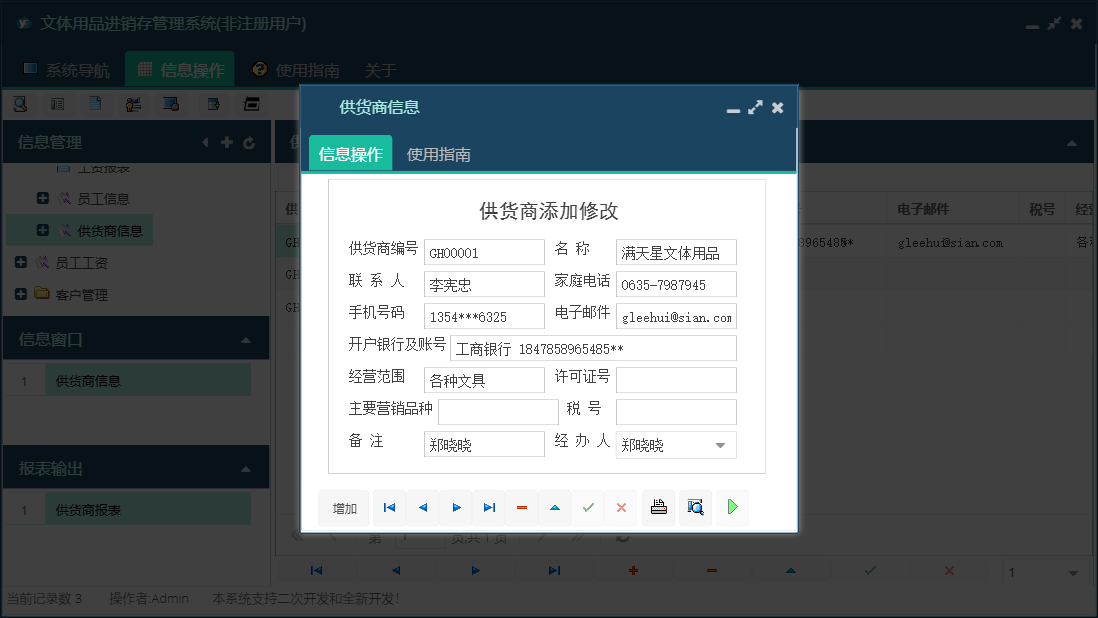Refresh the 信息管理 panel with the reload icon
The image size is (1098, 618).
point(249,142)
